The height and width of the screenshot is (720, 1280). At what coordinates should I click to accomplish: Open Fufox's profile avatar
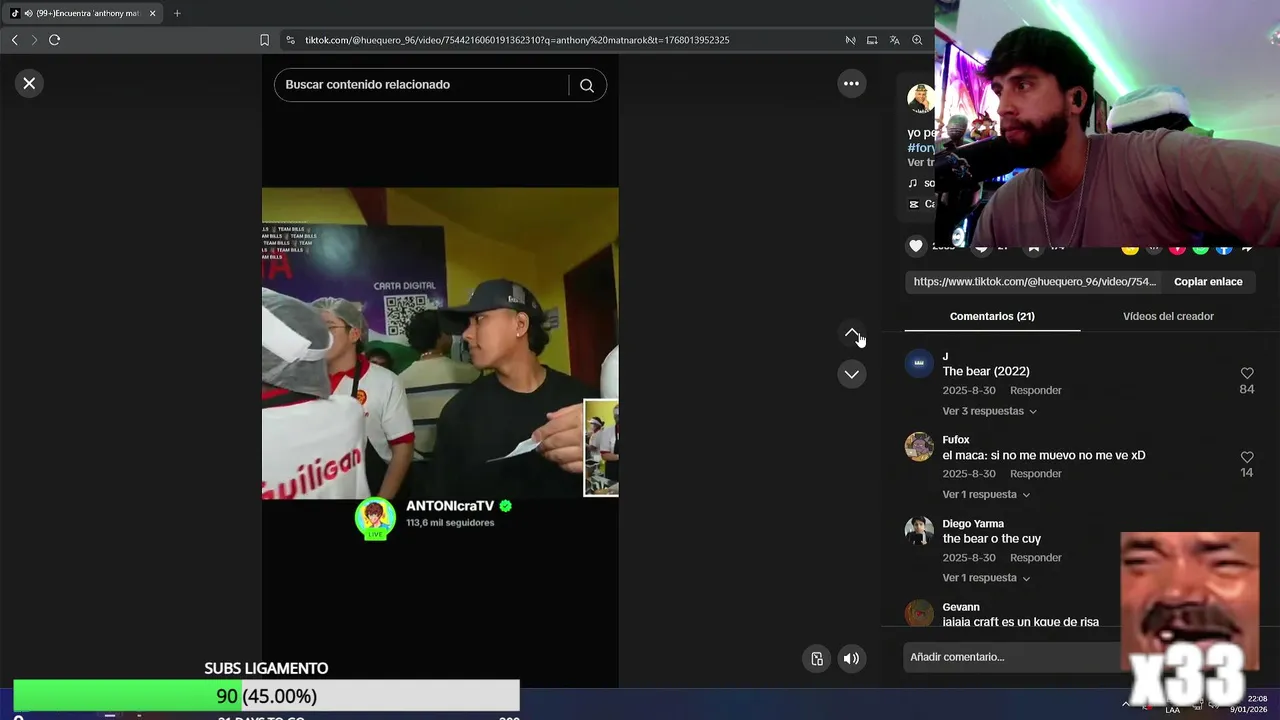click(919, 446)
